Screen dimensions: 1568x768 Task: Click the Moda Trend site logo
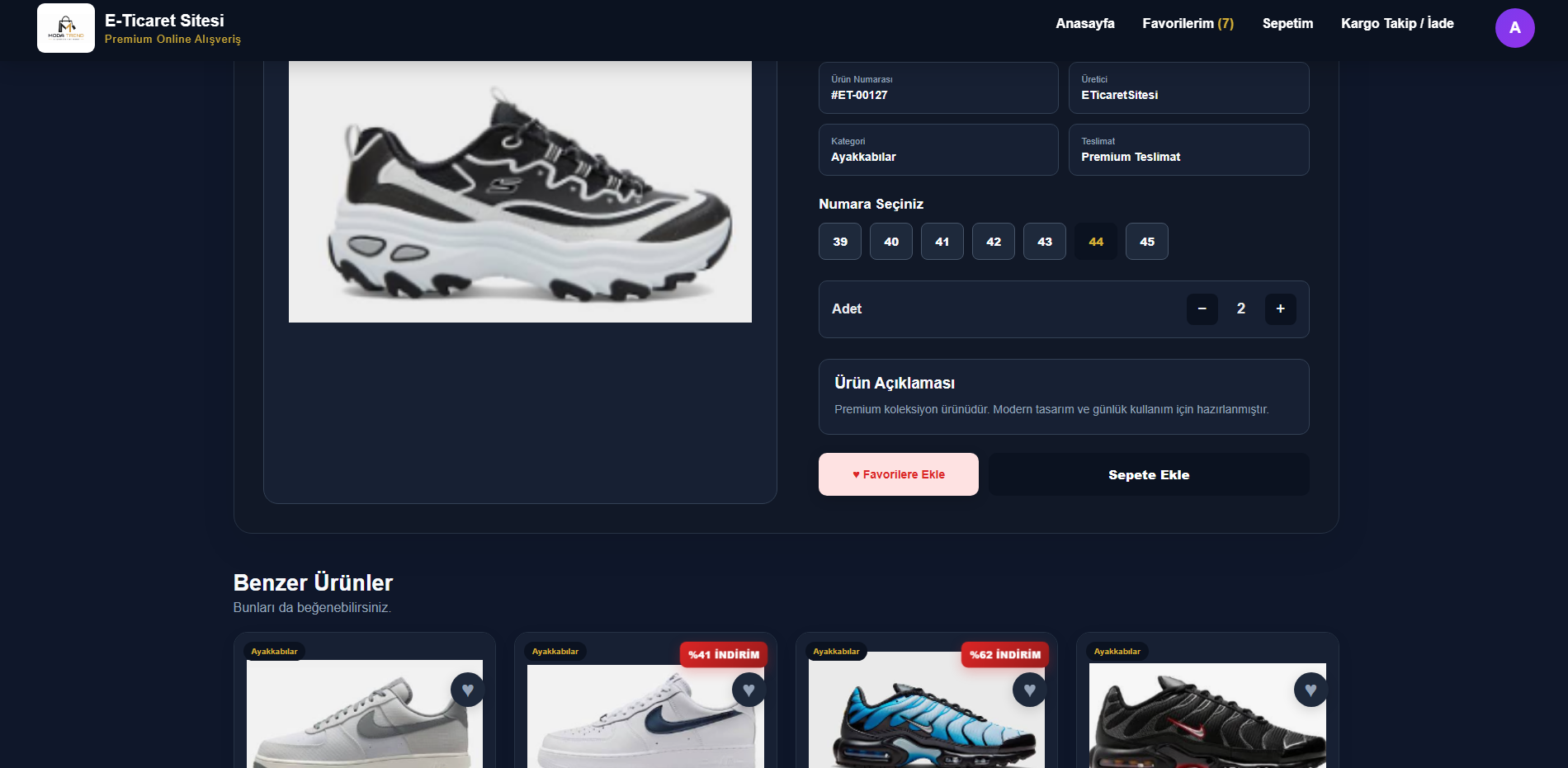pos(66,28)
